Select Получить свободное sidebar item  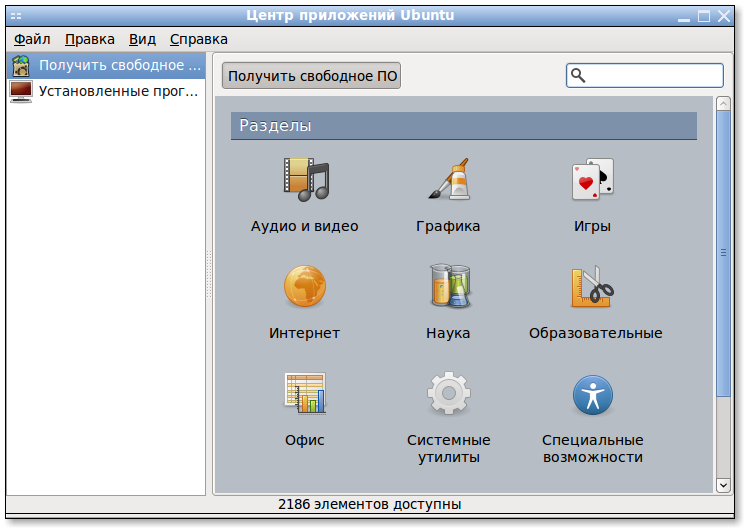click(106, 65)
